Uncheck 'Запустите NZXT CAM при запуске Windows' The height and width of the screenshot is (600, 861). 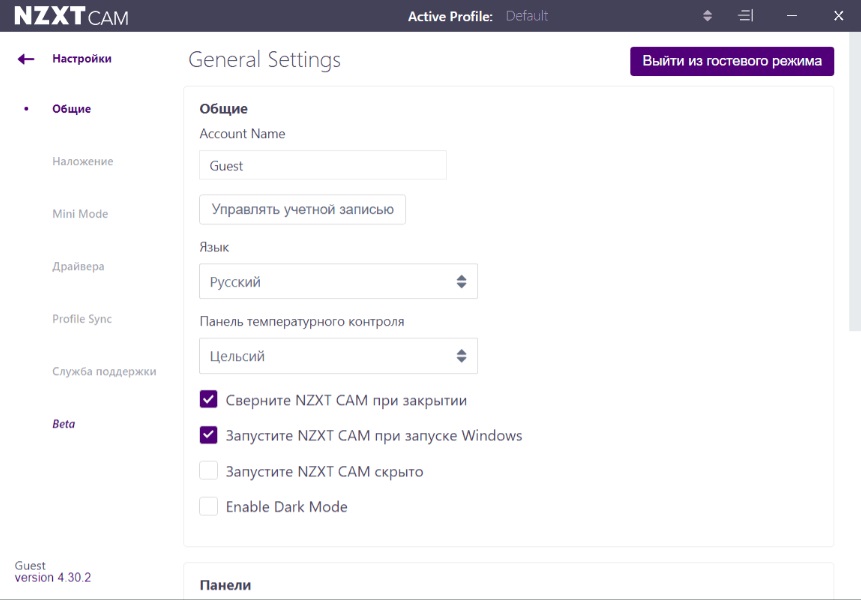pyautogui.click(x=209, y=435)
